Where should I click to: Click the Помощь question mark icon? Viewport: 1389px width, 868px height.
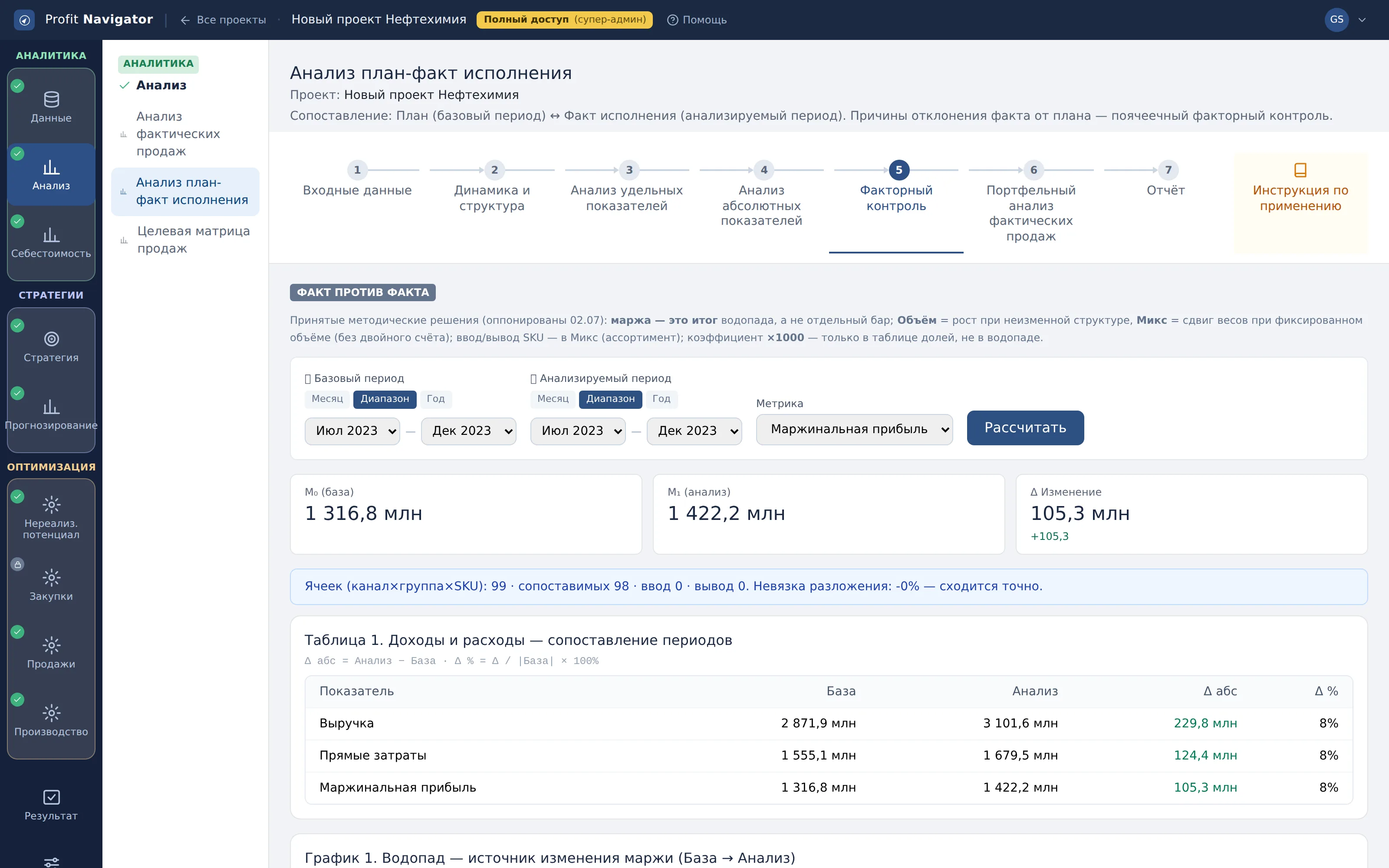pyautogui.click(x=672, y=20)
